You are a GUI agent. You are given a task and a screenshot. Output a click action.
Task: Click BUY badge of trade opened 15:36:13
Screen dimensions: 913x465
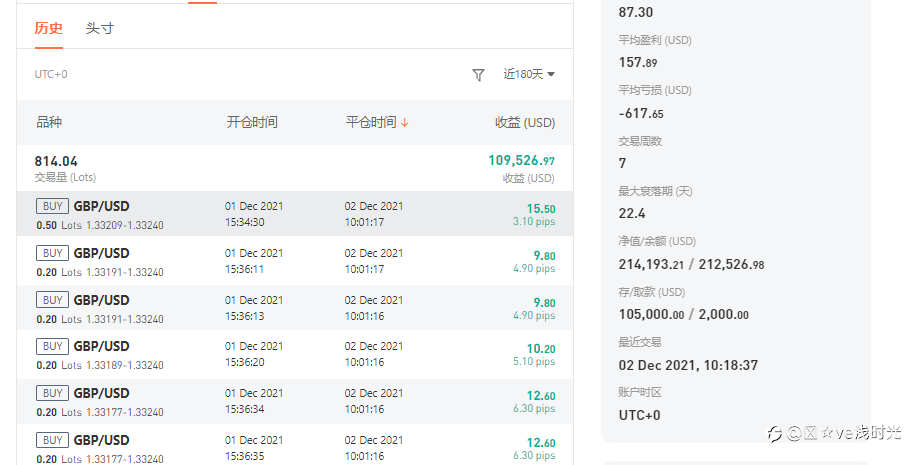pyautogui.click(x=52, y=300)
